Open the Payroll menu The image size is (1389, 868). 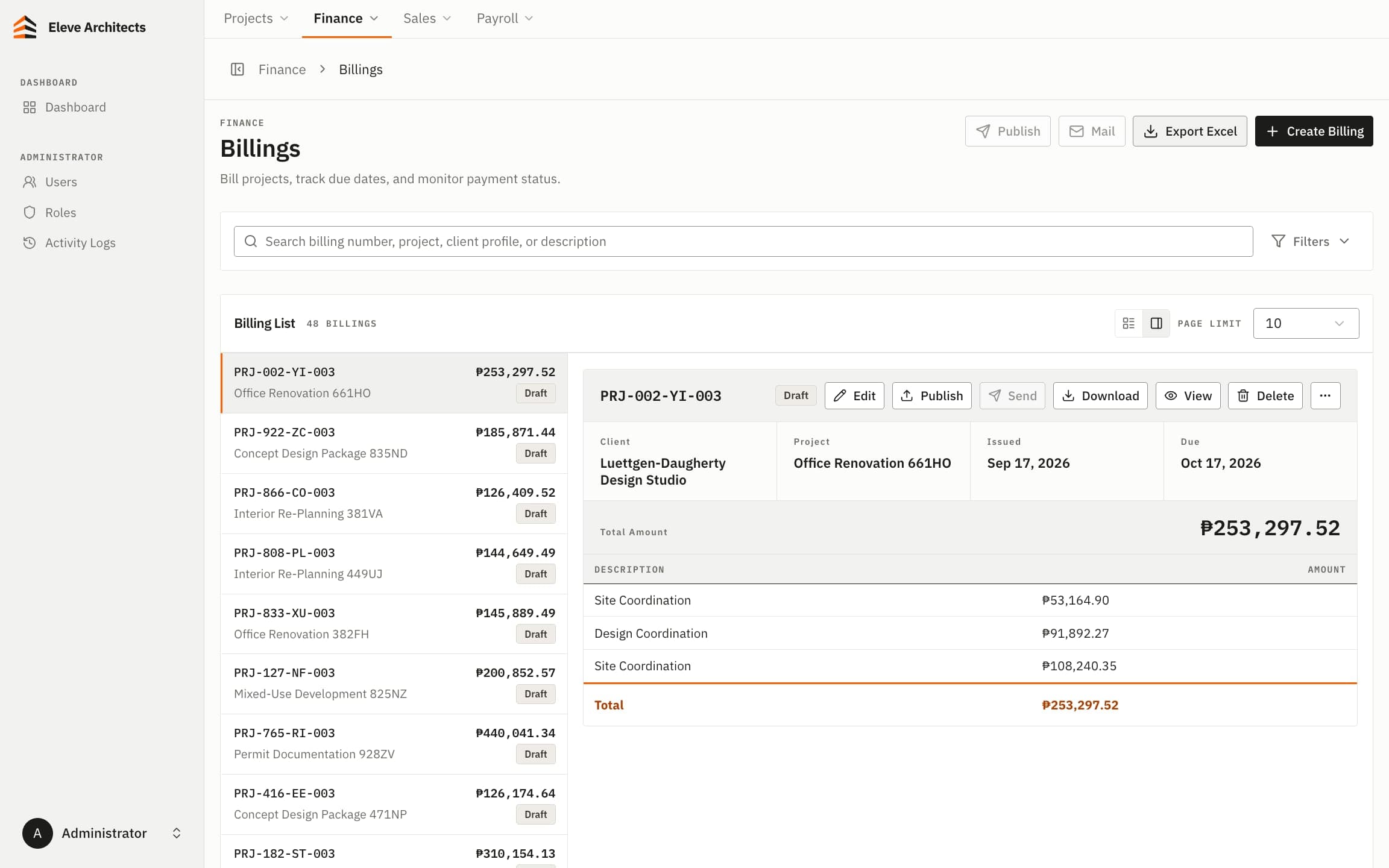tap(505, 19)
